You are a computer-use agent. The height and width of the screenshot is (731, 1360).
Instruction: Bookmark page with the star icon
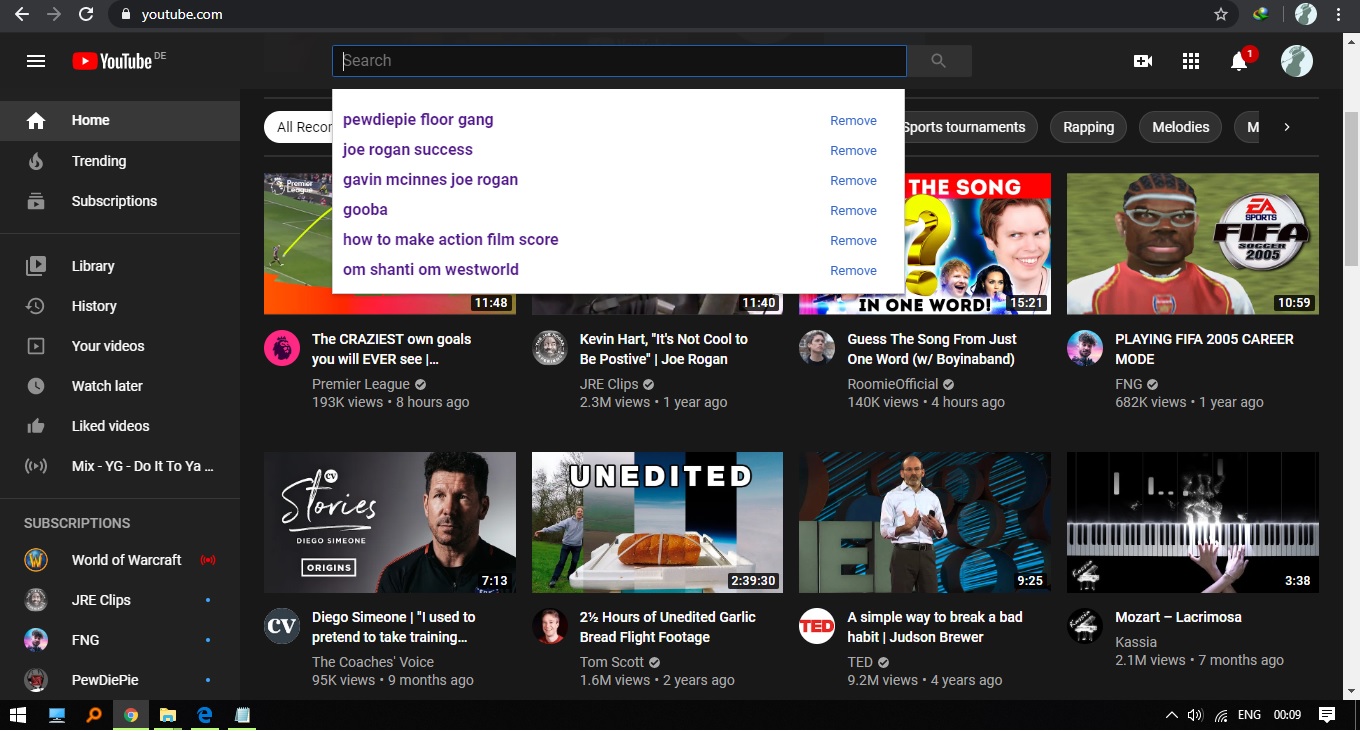1220,14
